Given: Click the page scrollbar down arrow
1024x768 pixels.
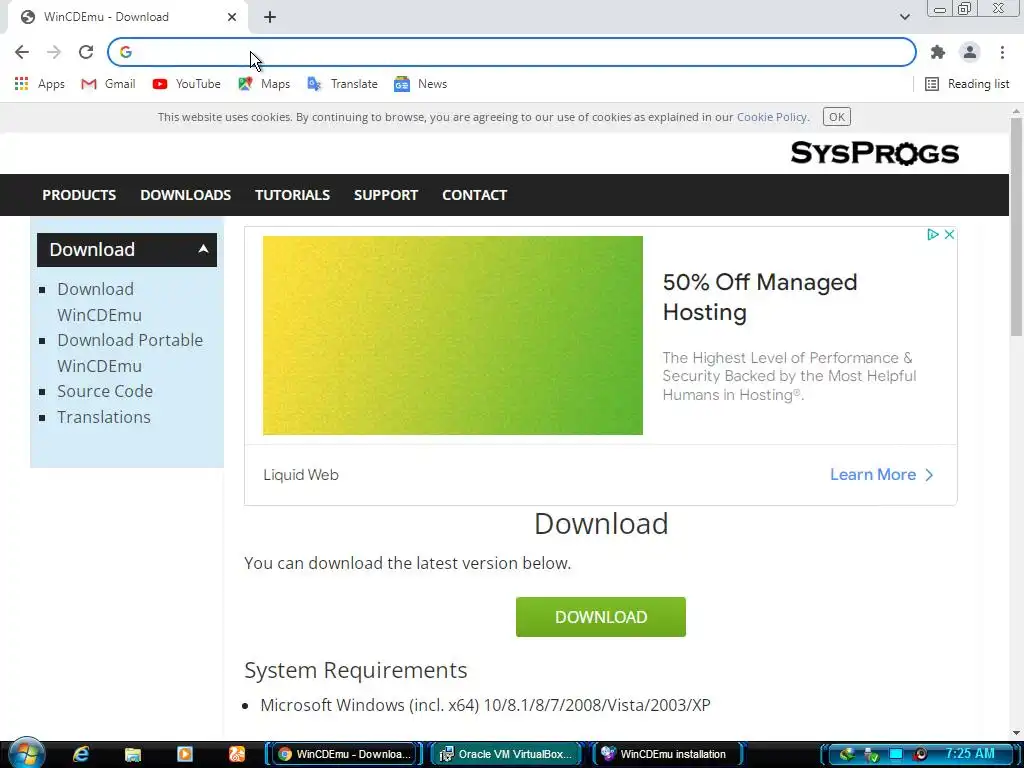Looking at the screenshot, I should click(1016, 733).
